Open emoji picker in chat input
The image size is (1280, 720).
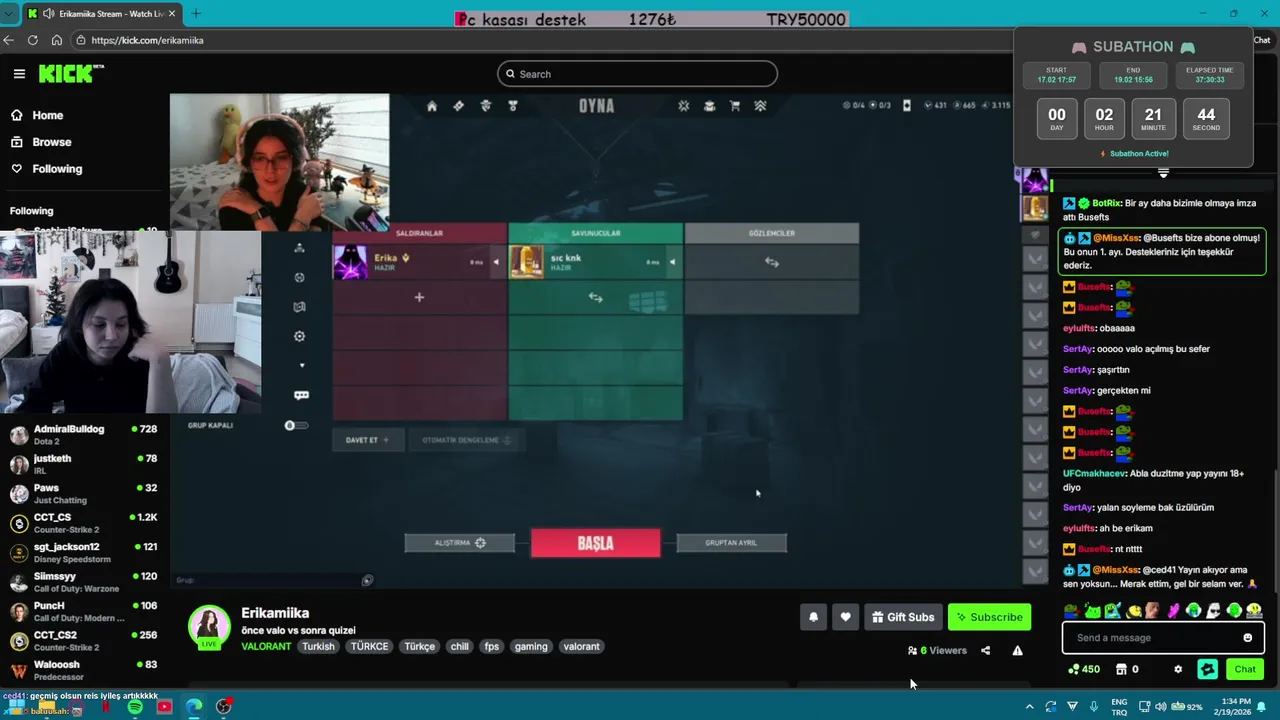click(1247, 638)
